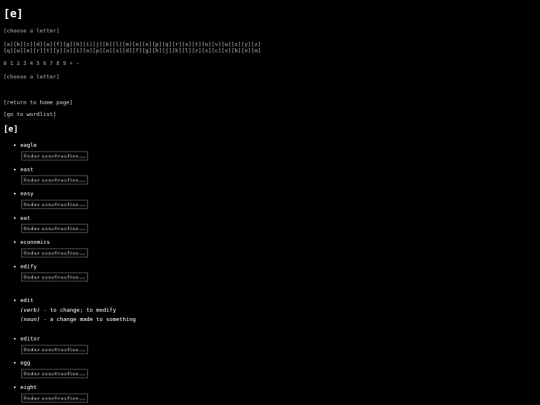
Task: Select the word edit
Action: tap(27, 300)
